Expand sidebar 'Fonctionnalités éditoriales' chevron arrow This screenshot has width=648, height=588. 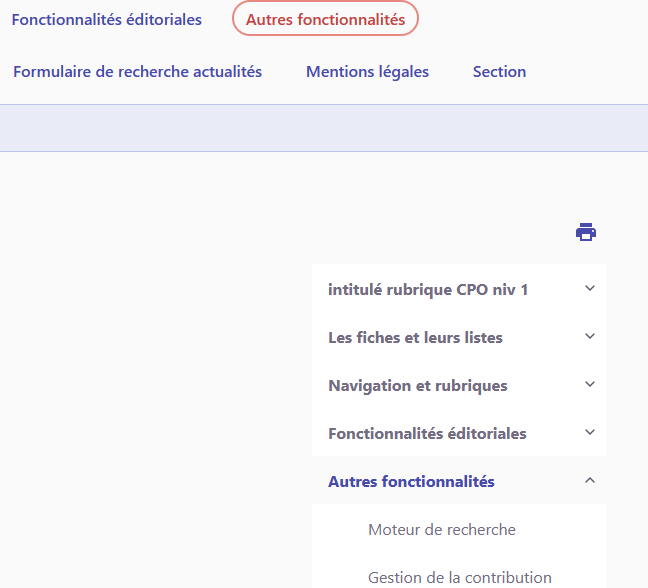click(x=590, y=432)
